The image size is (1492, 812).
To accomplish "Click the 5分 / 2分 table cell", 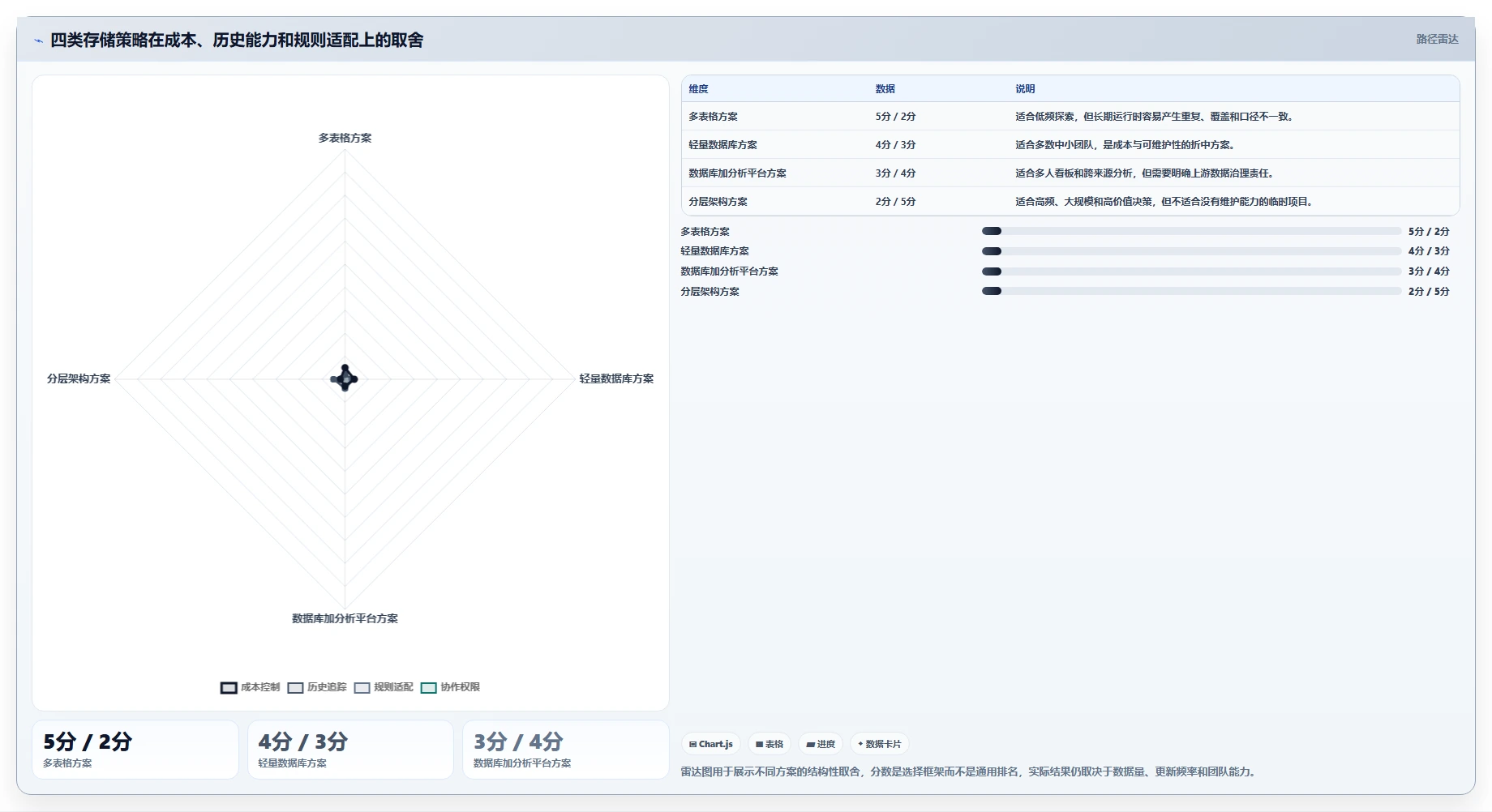I will tap(895, 117).
